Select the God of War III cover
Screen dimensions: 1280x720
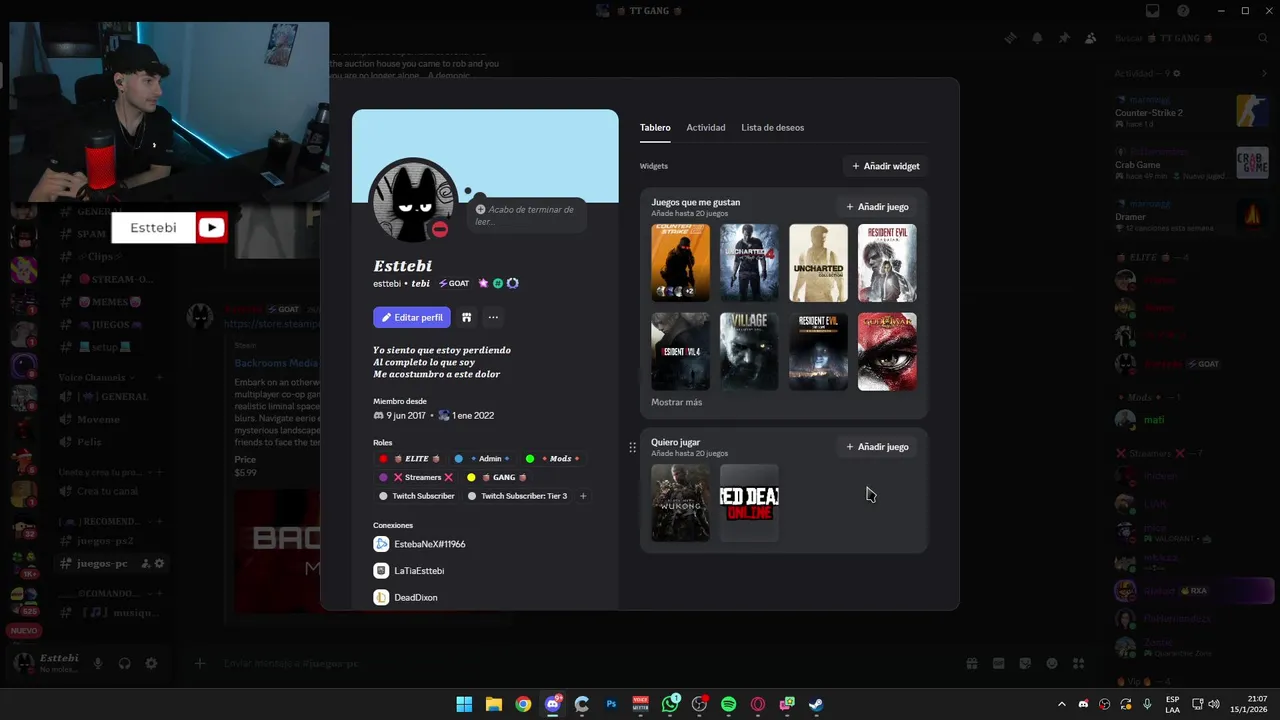click(x=887, y=351)
